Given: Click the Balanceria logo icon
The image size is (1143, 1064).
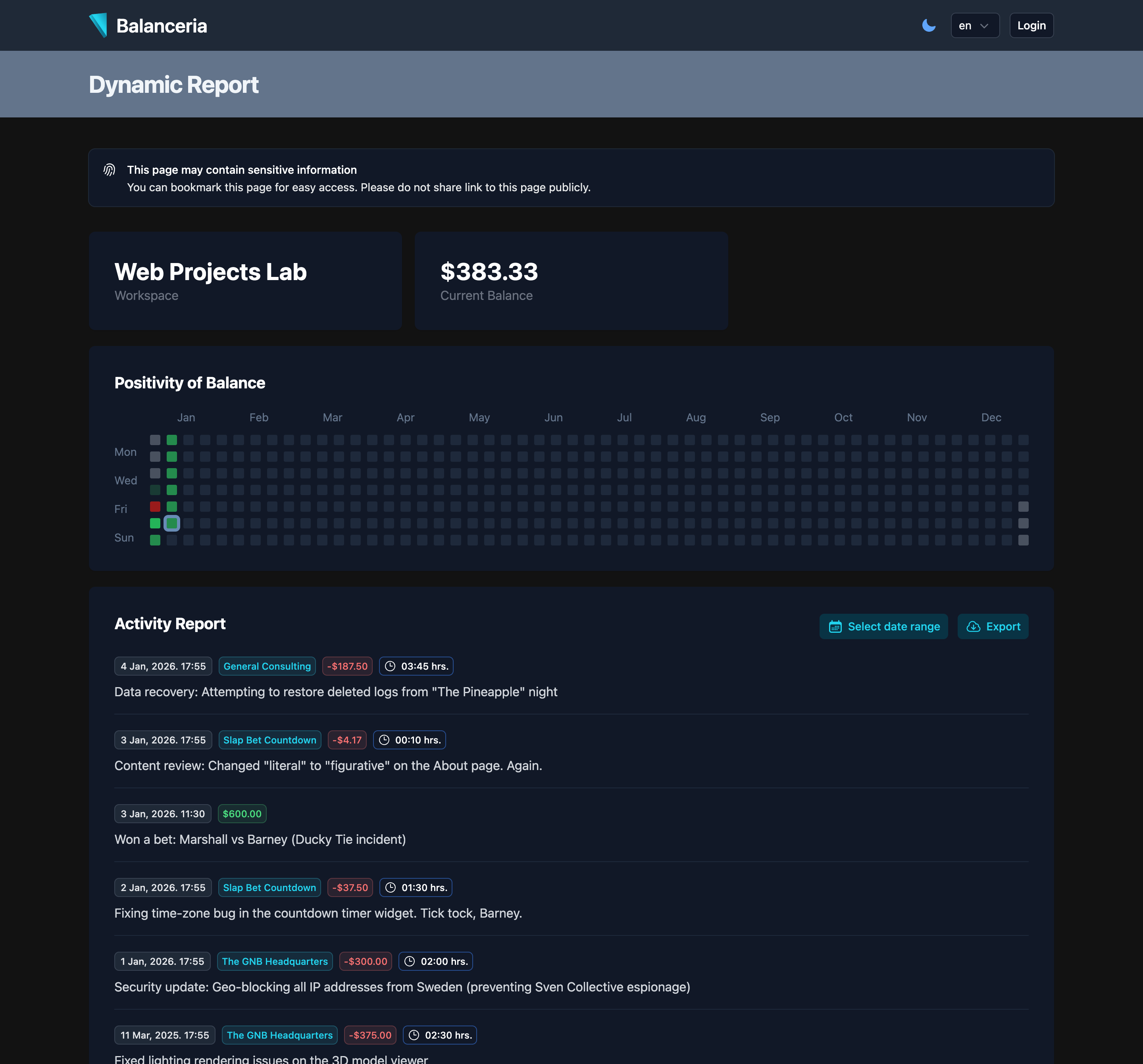Looking at the screenshot, I should point(98,25).
